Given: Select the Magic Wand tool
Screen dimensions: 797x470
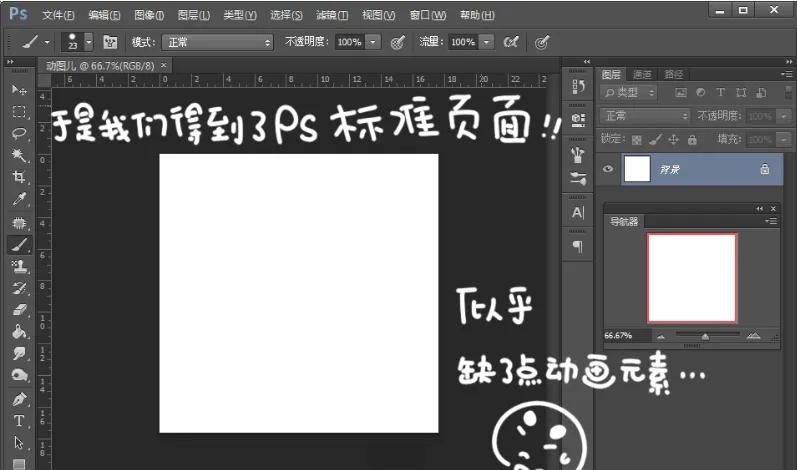Looking at the screenshot, I should (x=19, y=155).
